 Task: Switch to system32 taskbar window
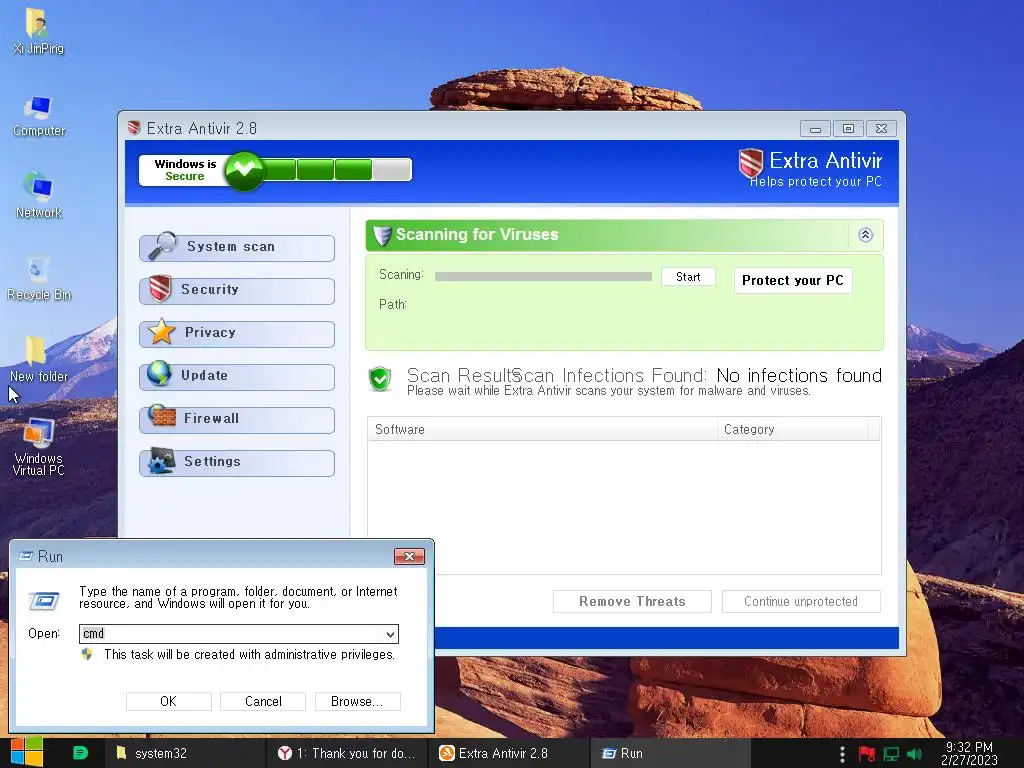[185, 753]
